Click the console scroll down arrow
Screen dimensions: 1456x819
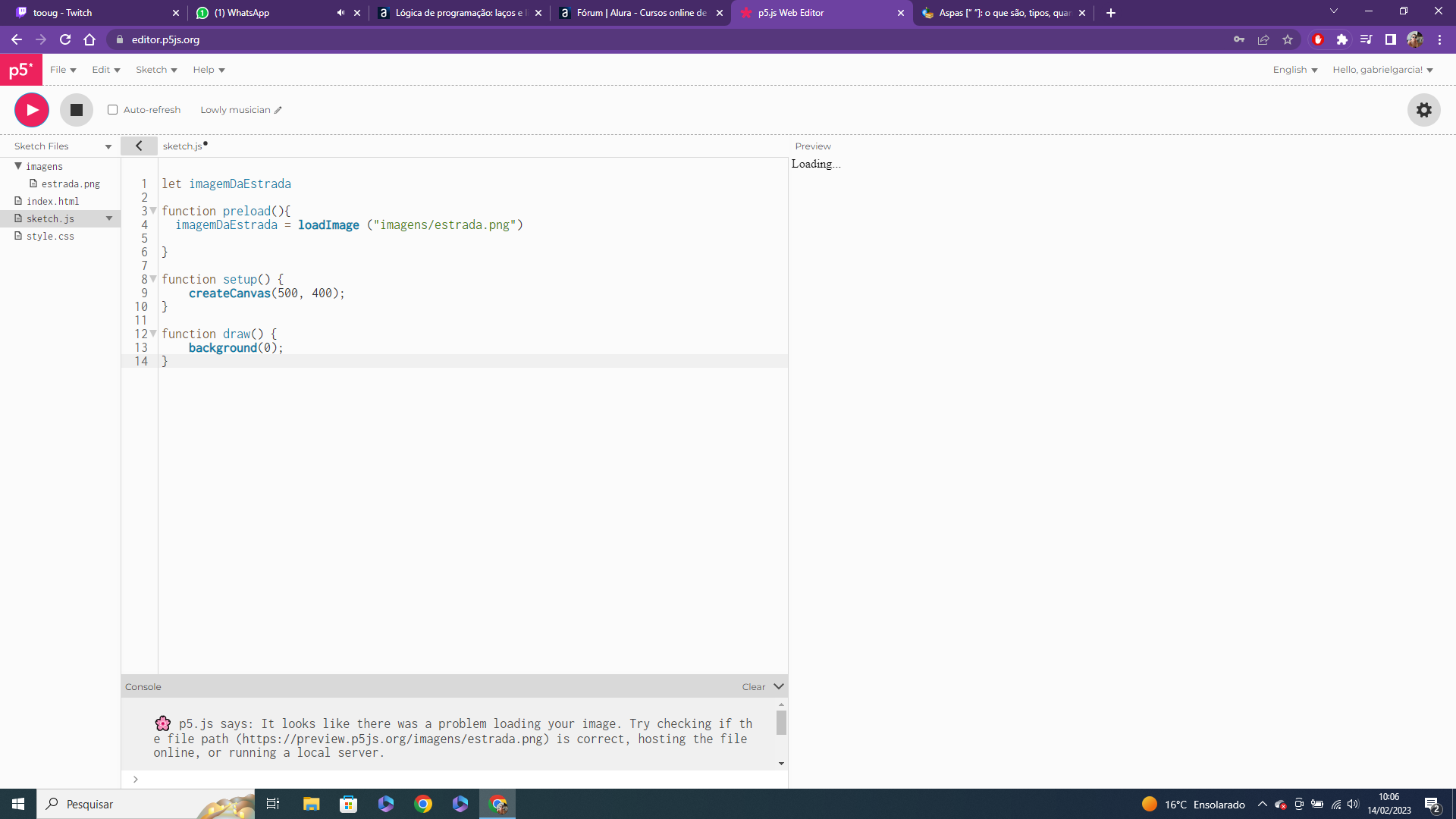pos(781,764)
